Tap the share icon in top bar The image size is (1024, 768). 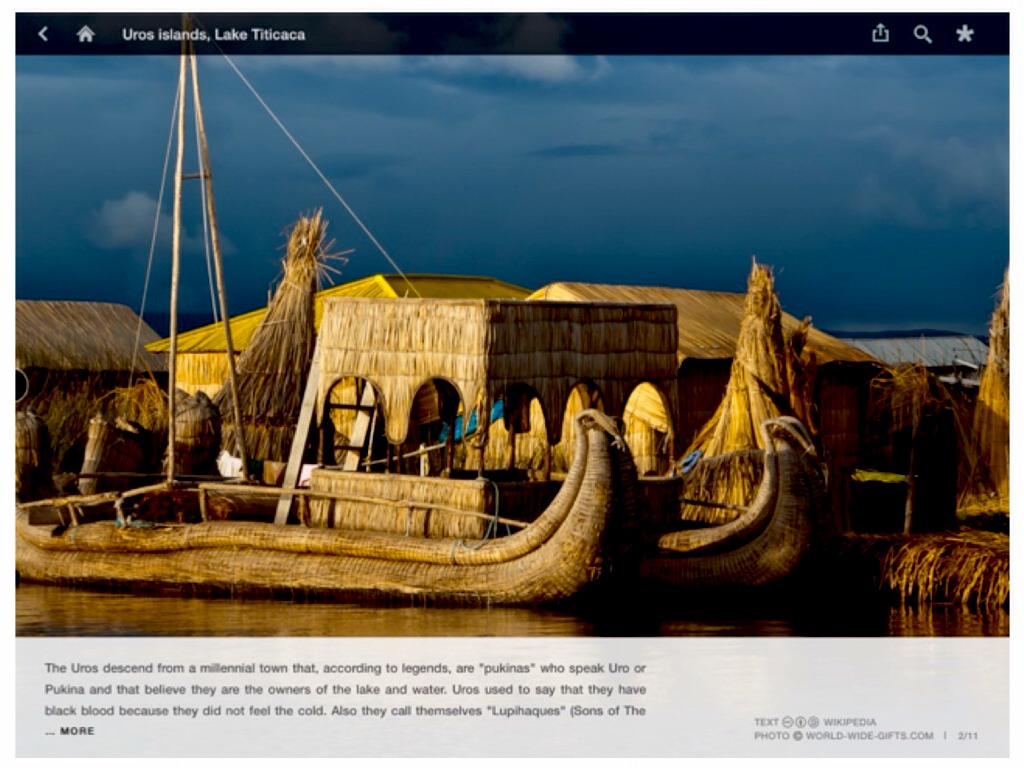880,34
